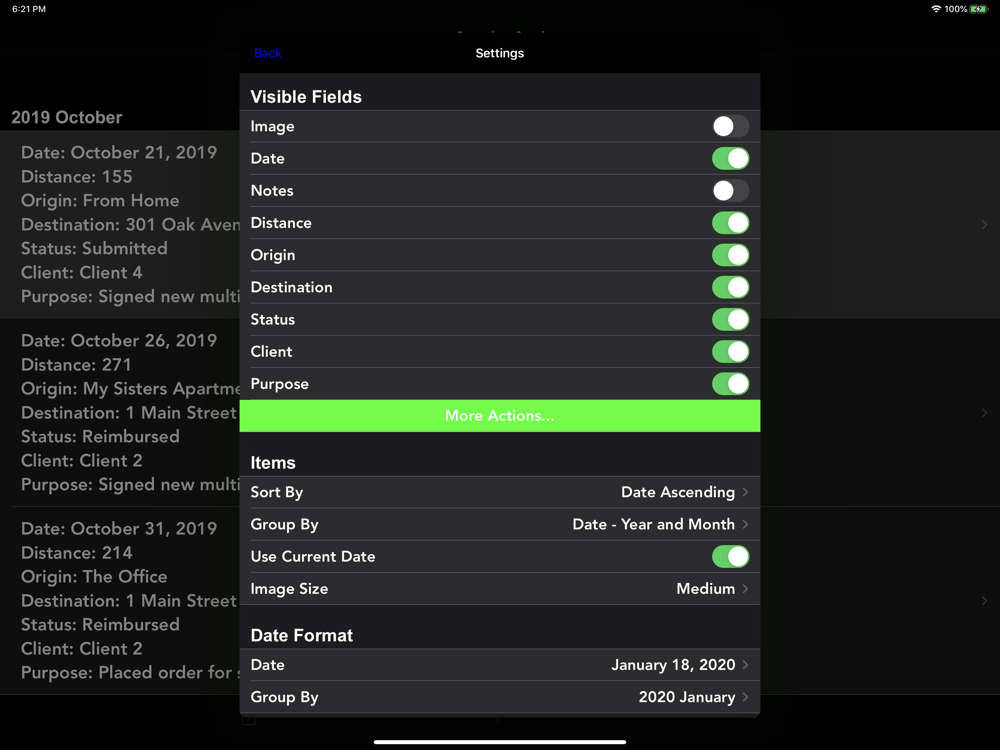Tap disclosure arrow of October 21 entry
The height and width of the screenshot is (750, 1000).
tap(985, 224)
